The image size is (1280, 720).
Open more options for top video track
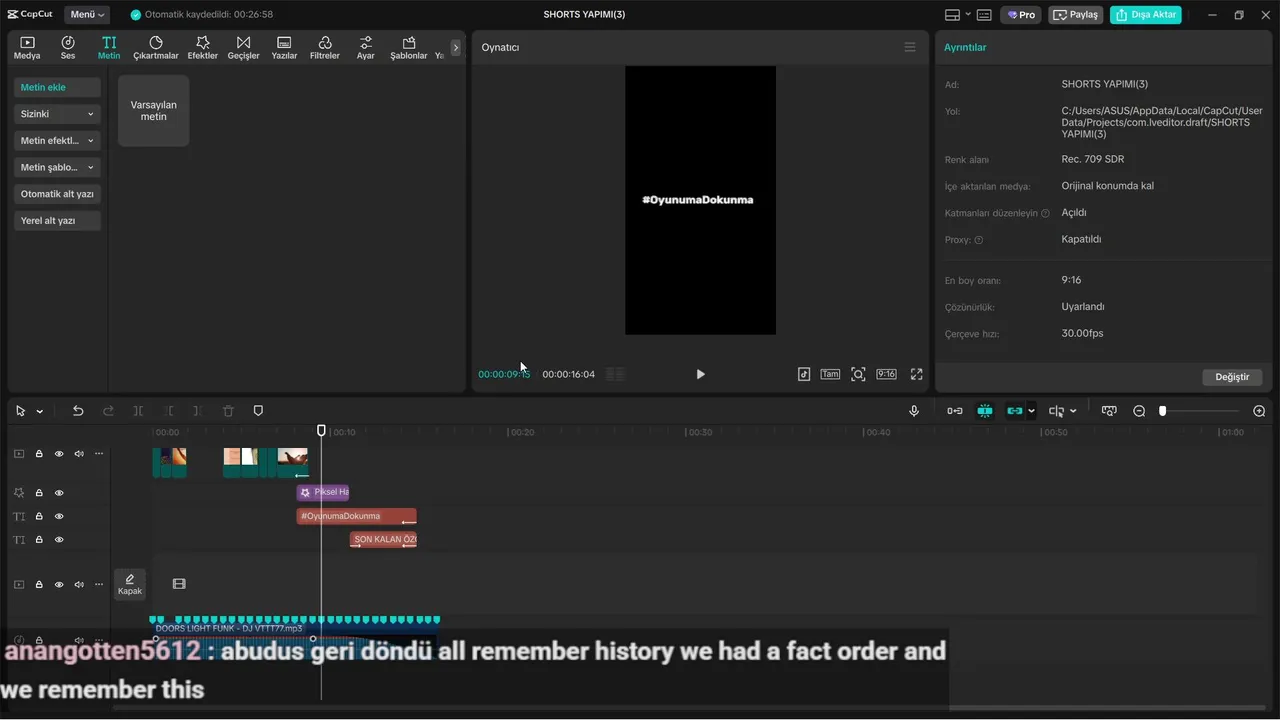tap(99, 454)
